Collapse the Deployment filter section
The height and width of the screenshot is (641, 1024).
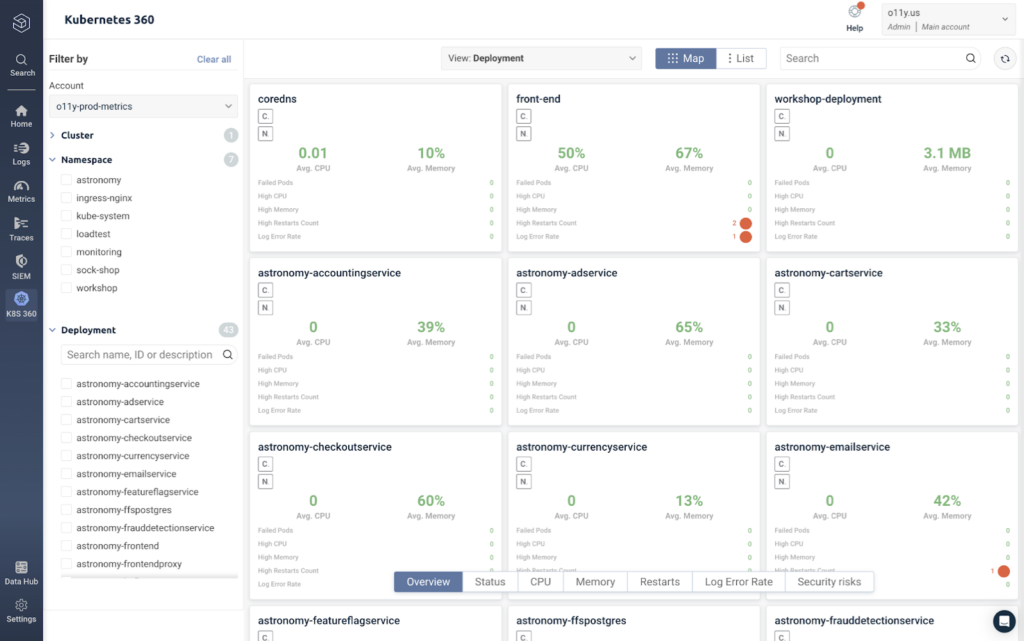[x=52, y=330]
